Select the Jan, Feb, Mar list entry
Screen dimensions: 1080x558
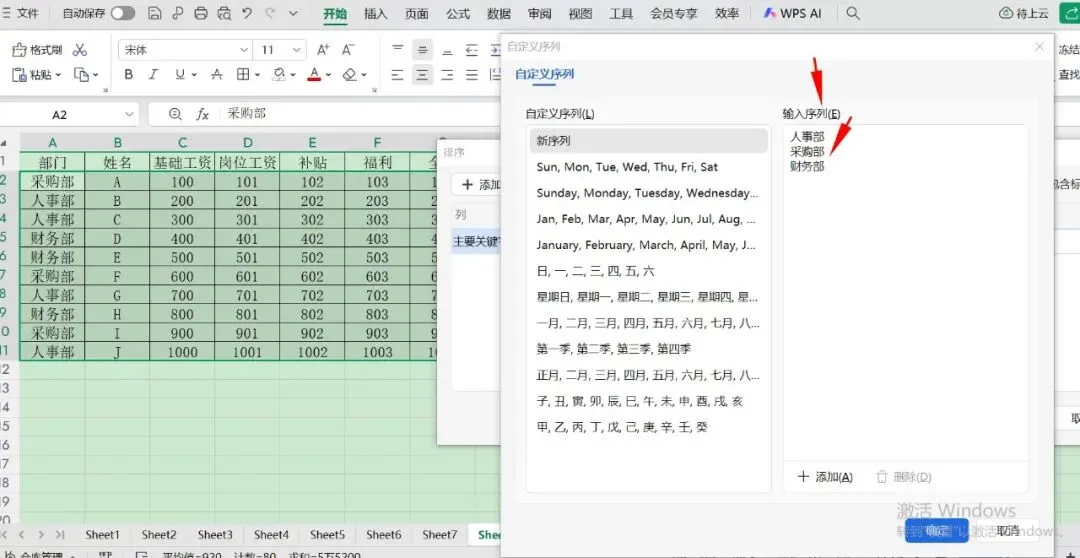tap(648, 219)
